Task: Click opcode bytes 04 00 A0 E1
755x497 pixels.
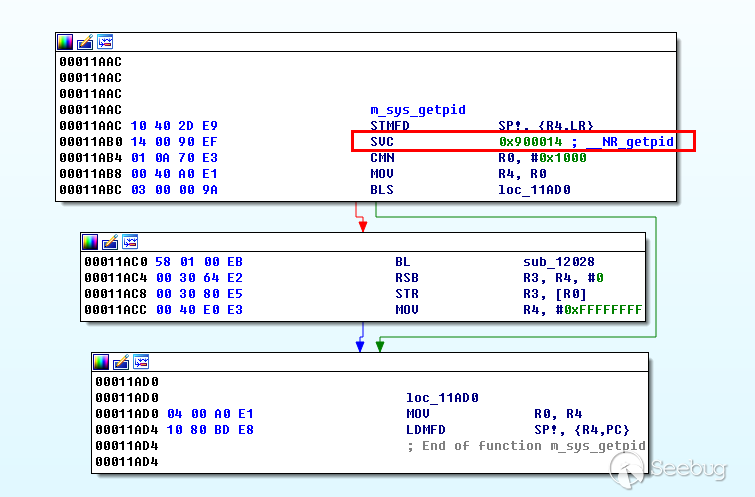Action: (x=210, y=414)
